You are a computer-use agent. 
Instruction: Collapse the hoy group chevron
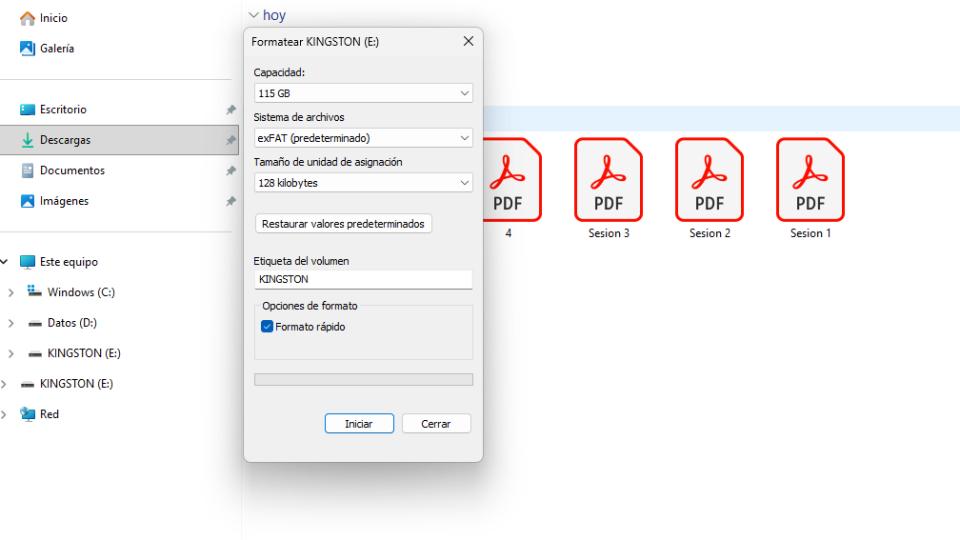point(253,15)
